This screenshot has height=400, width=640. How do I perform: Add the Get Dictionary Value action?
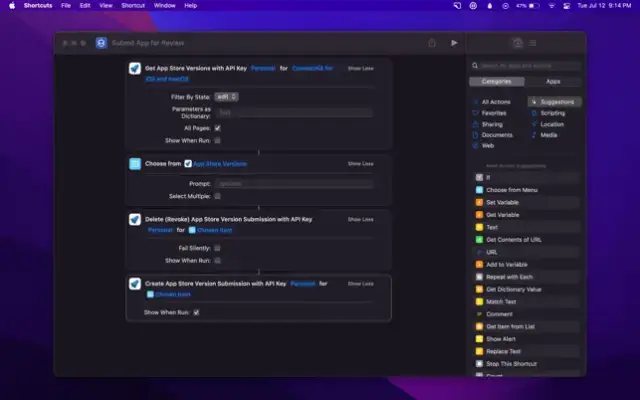(527, 289)
